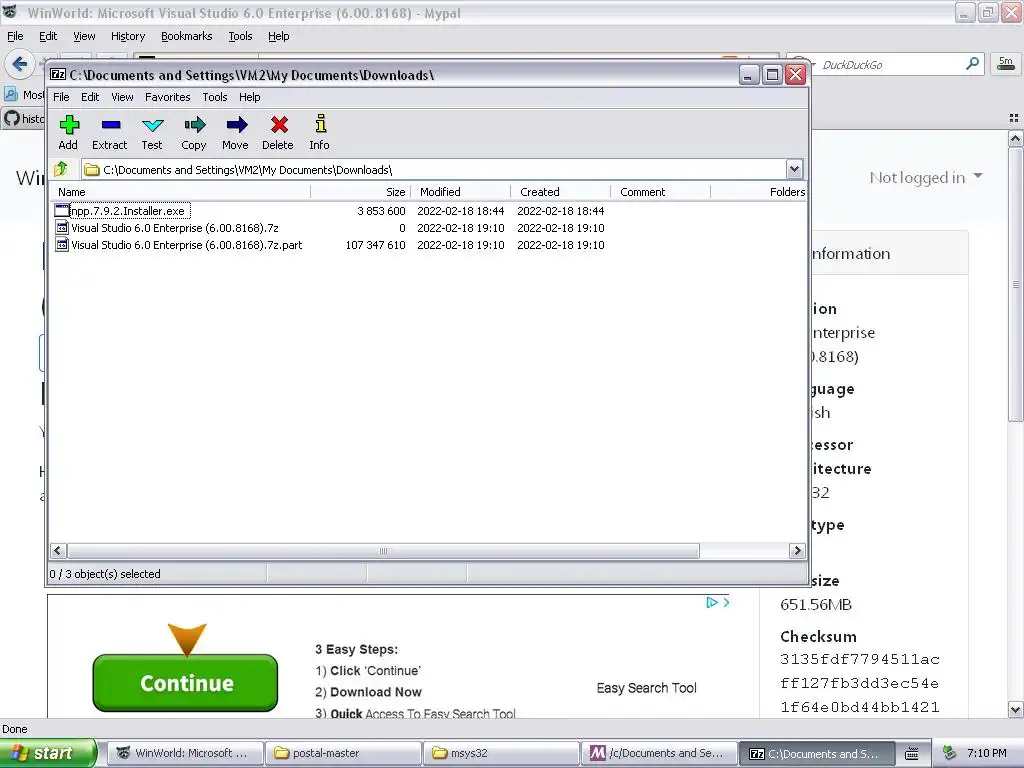Click the green Continue ad button

185,682
